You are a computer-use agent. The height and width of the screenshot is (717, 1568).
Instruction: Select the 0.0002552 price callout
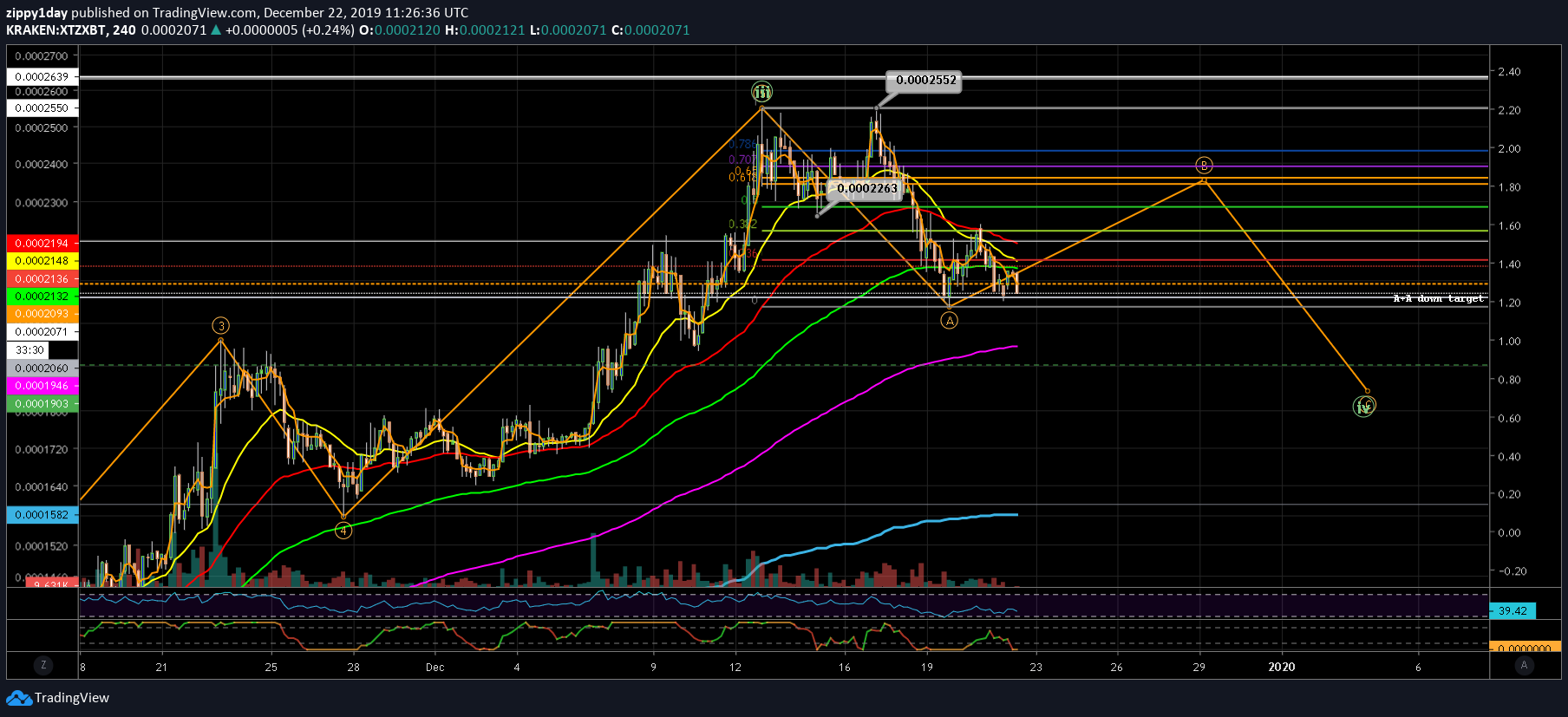pyautogui.click(x=925, y=81)
